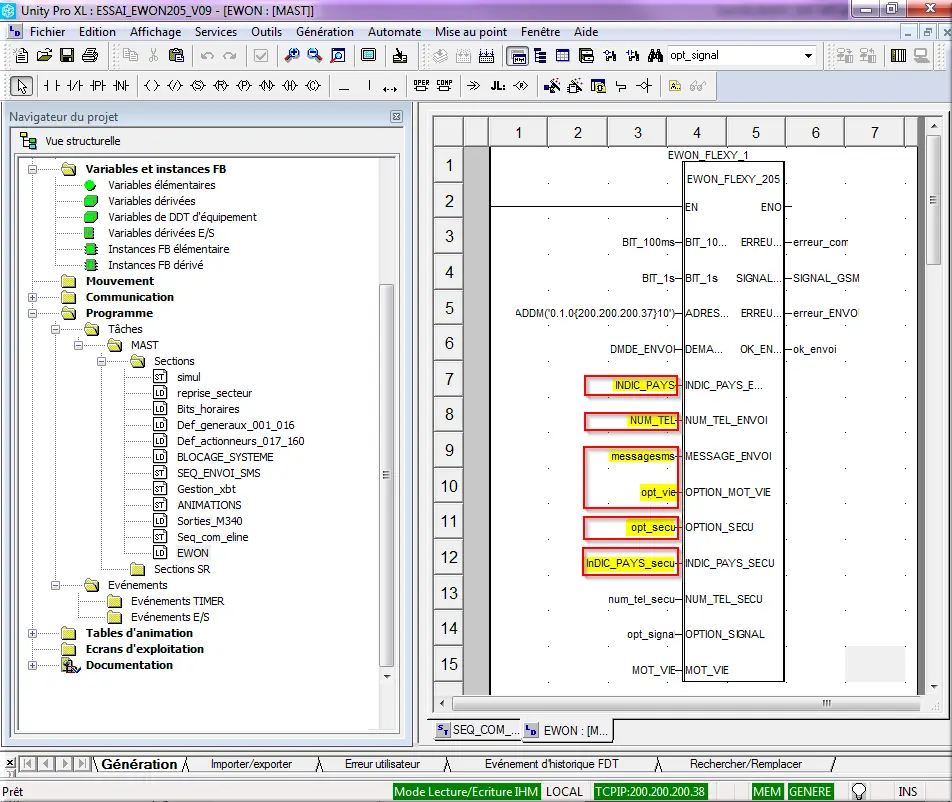
Task: Insert a comment note icon
Action: (675, 86)
